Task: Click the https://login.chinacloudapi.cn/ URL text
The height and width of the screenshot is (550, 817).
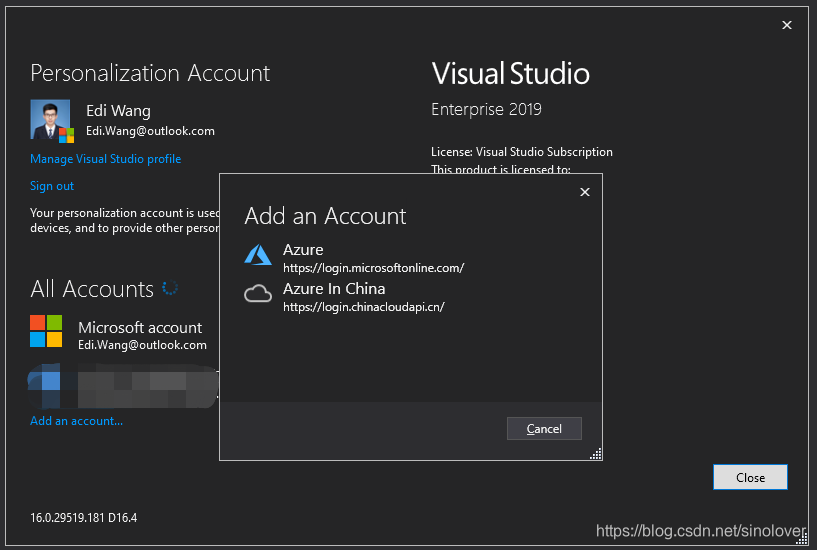Action: click(x=364, y=307)
